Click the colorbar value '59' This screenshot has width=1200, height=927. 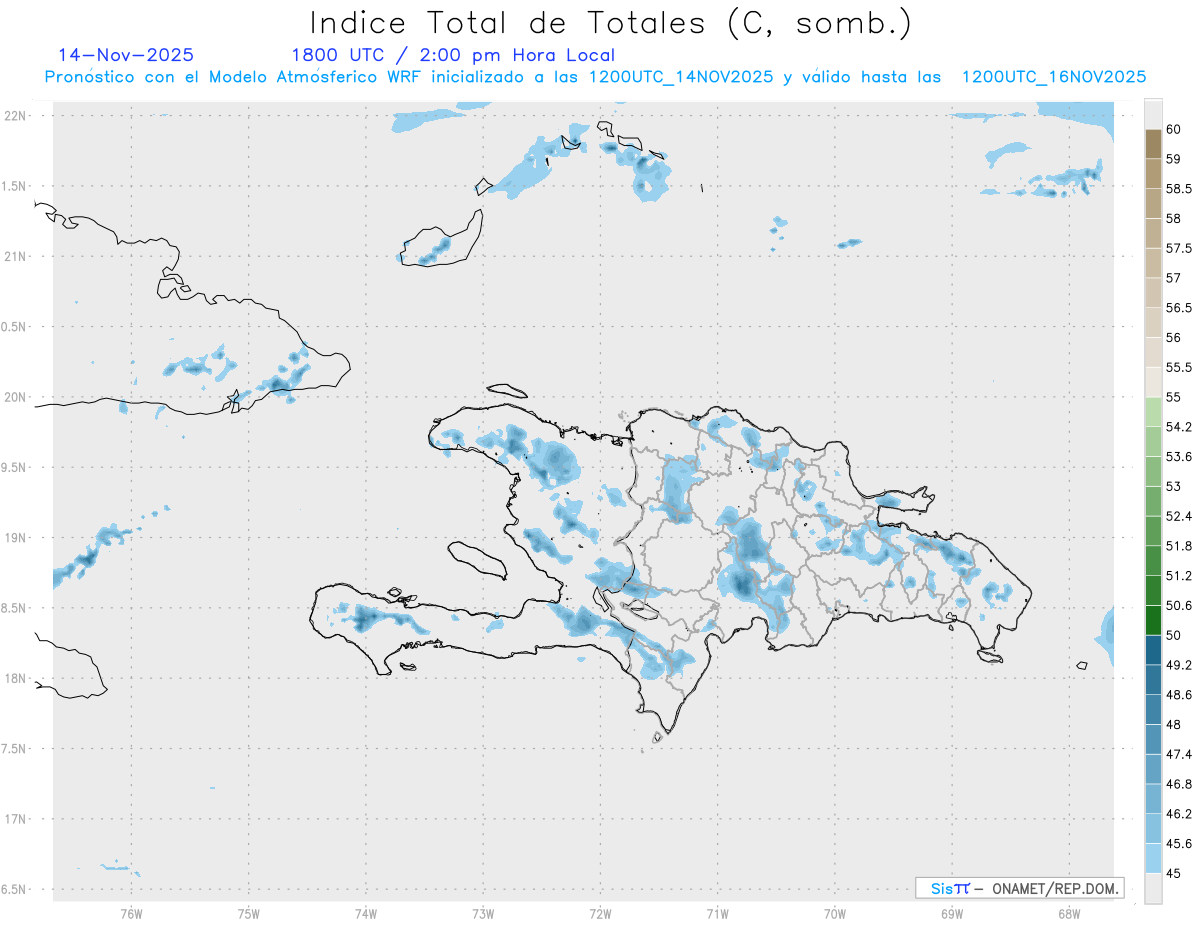pos(1173,158)
